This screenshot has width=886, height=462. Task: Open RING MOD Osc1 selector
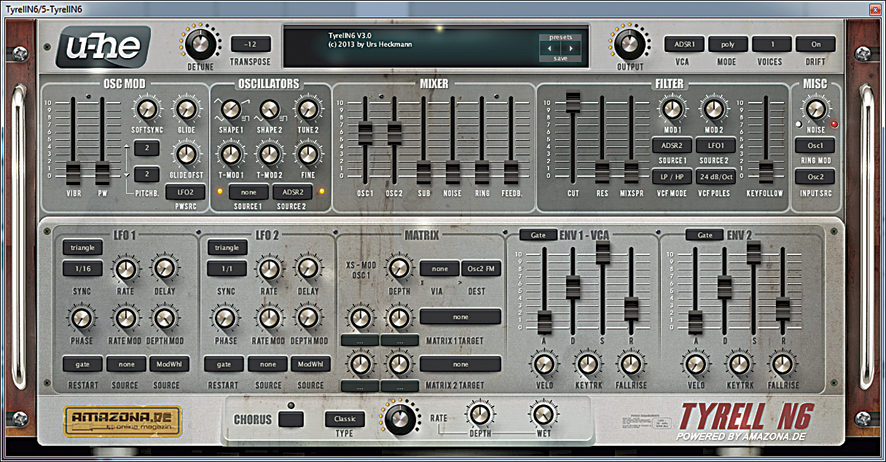(x=815, y=145)
